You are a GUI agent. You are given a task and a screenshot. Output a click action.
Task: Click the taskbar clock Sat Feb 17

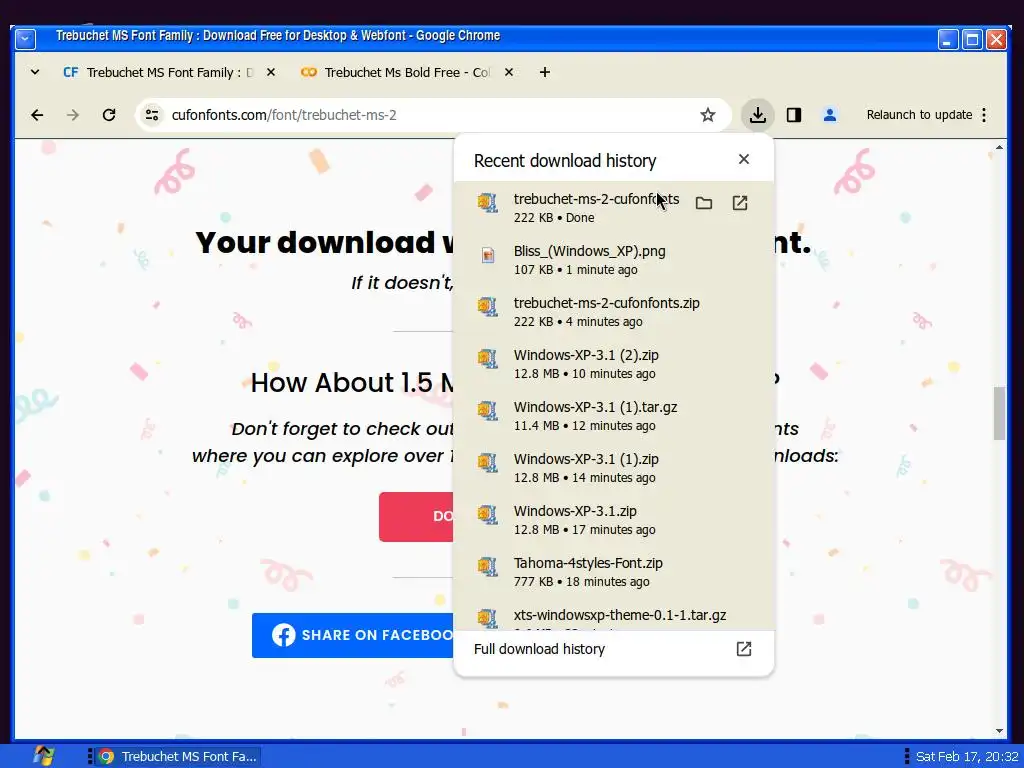click(967, 756)
